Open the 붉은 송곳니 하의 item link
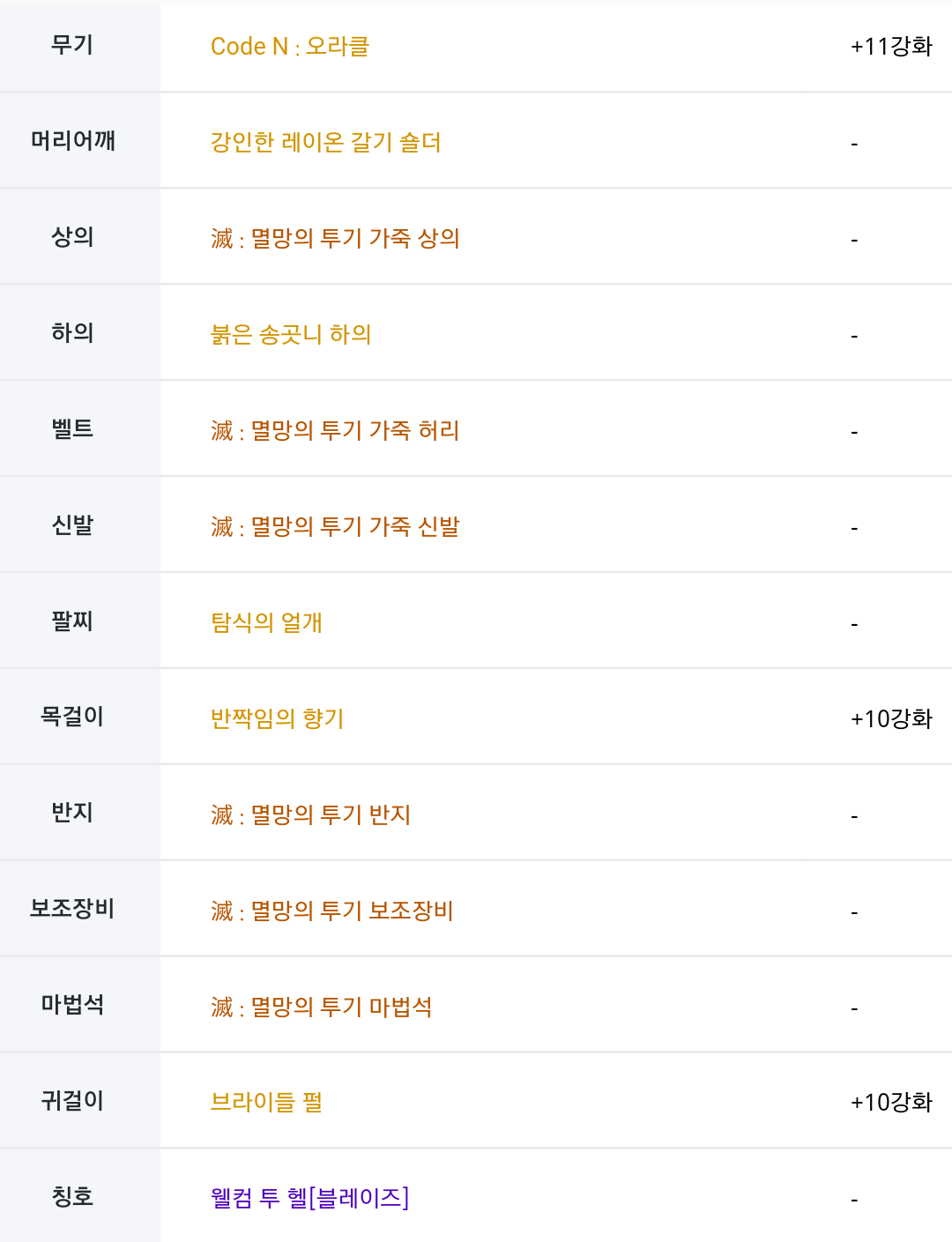 [x=291, y=334]
